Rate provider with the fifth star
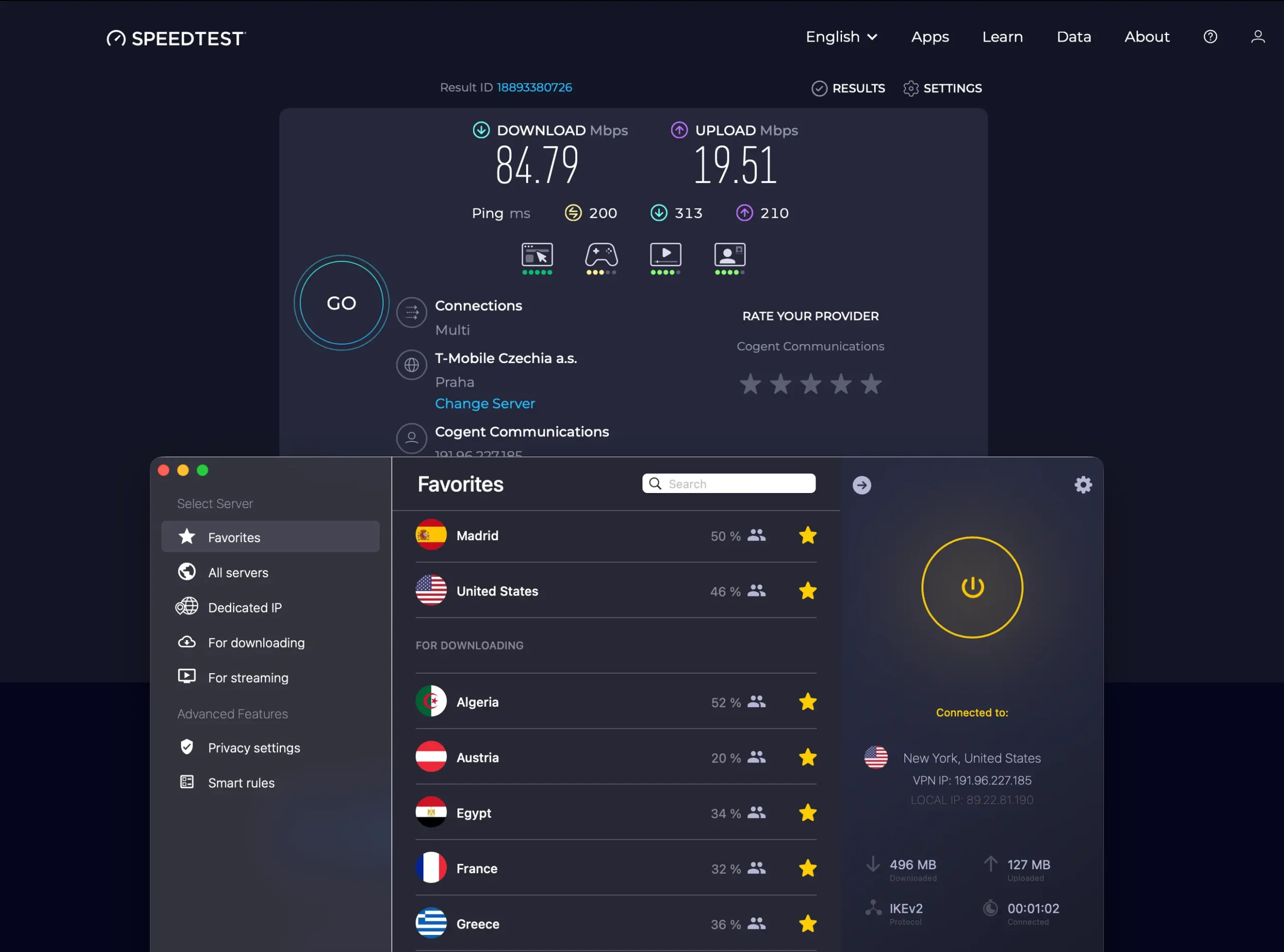Viewport: 1284px width, 952px height. [871, 384]
